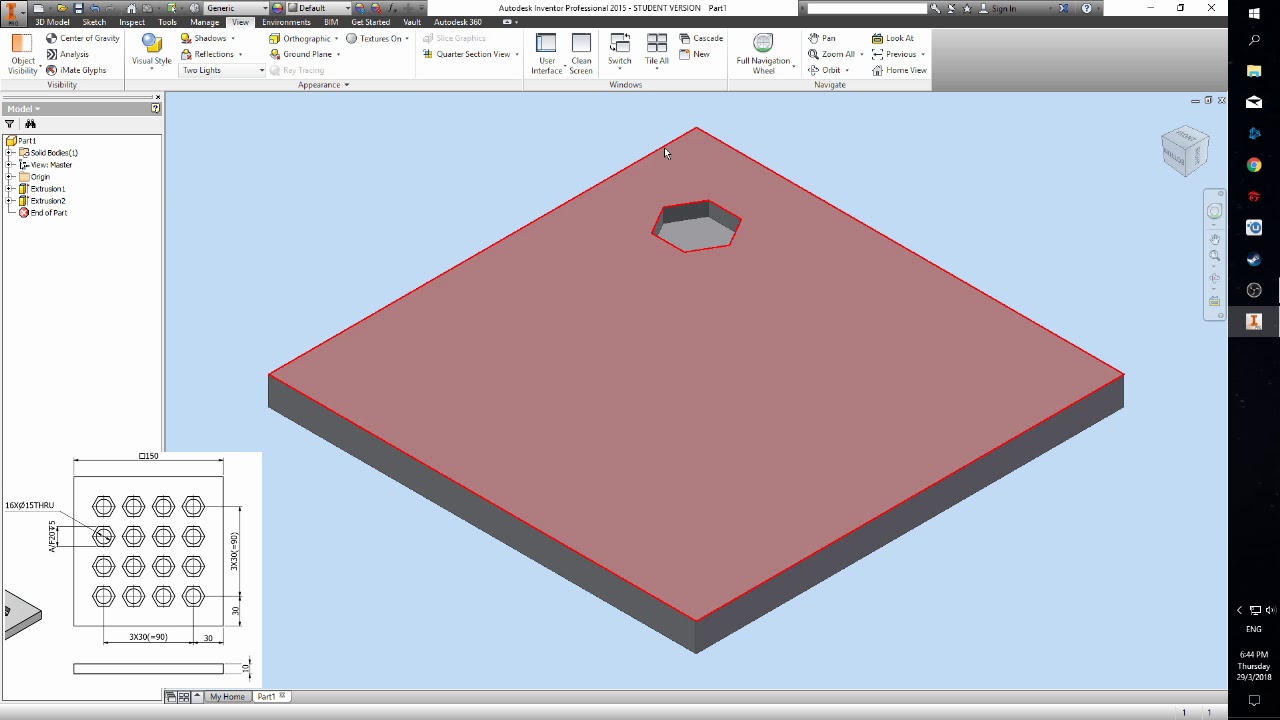Screen dimensions: 1280x720
Task: Open the Textures On dropdown
Action: coord(378,38)
